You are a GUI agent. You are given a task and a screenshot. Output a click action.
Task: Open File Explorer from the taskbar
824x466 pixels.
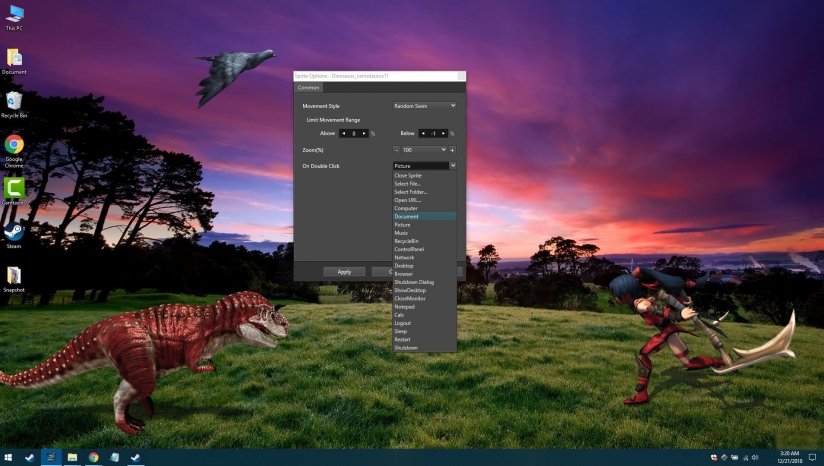72,457
